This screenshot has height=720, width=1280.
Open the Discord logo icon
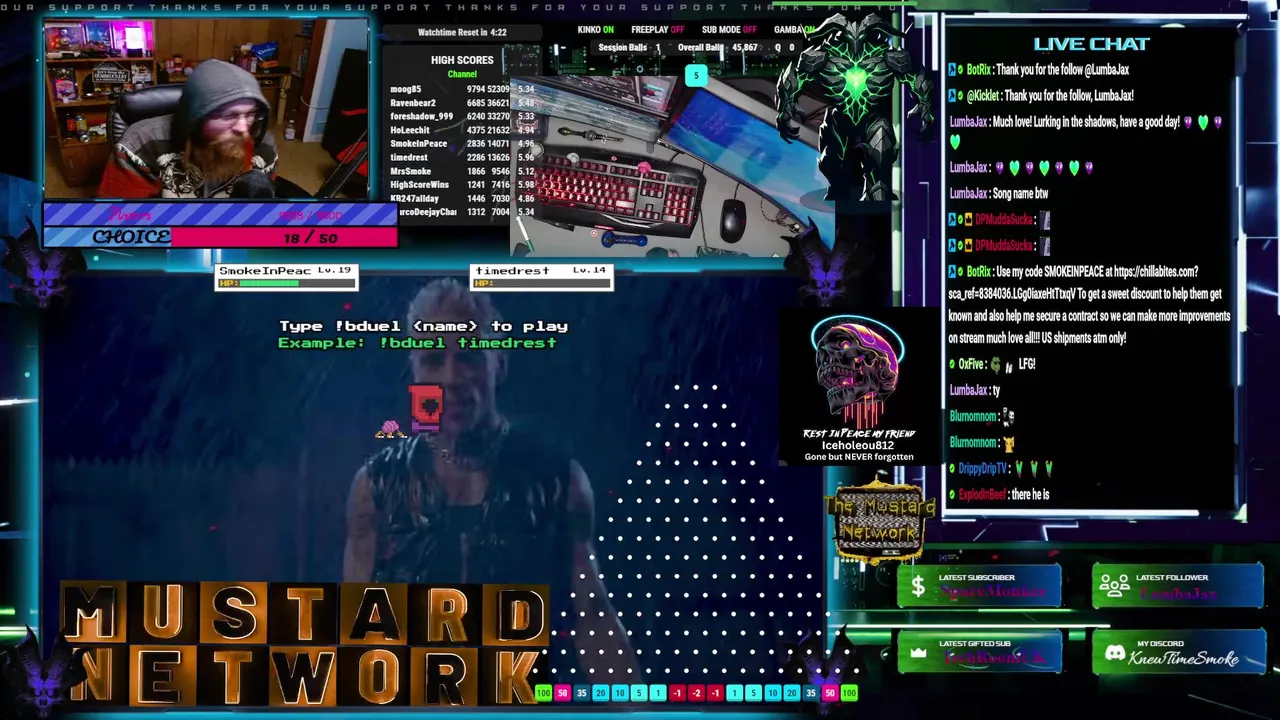1114,654
